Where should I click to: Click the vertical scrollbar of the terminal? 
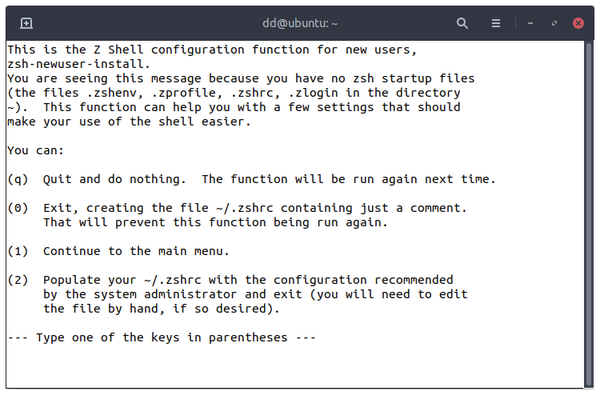589,214
